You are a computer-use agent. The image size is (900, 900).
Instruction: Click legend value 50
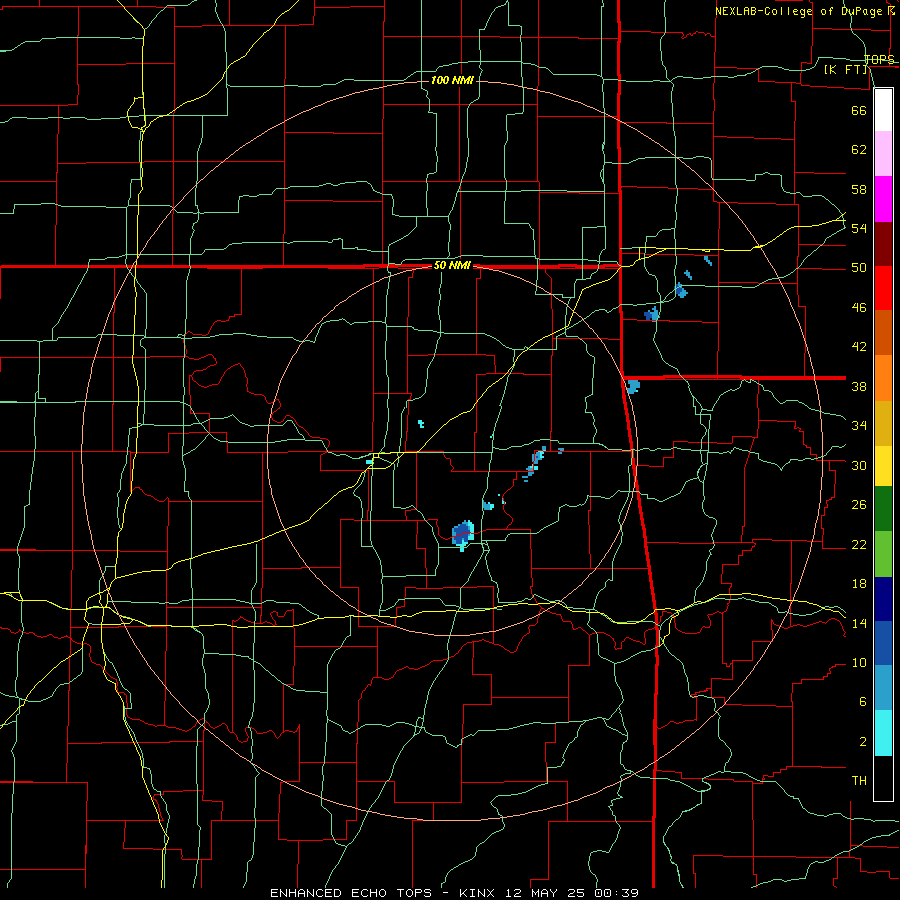pyautogui.click(x=859, y=268)
